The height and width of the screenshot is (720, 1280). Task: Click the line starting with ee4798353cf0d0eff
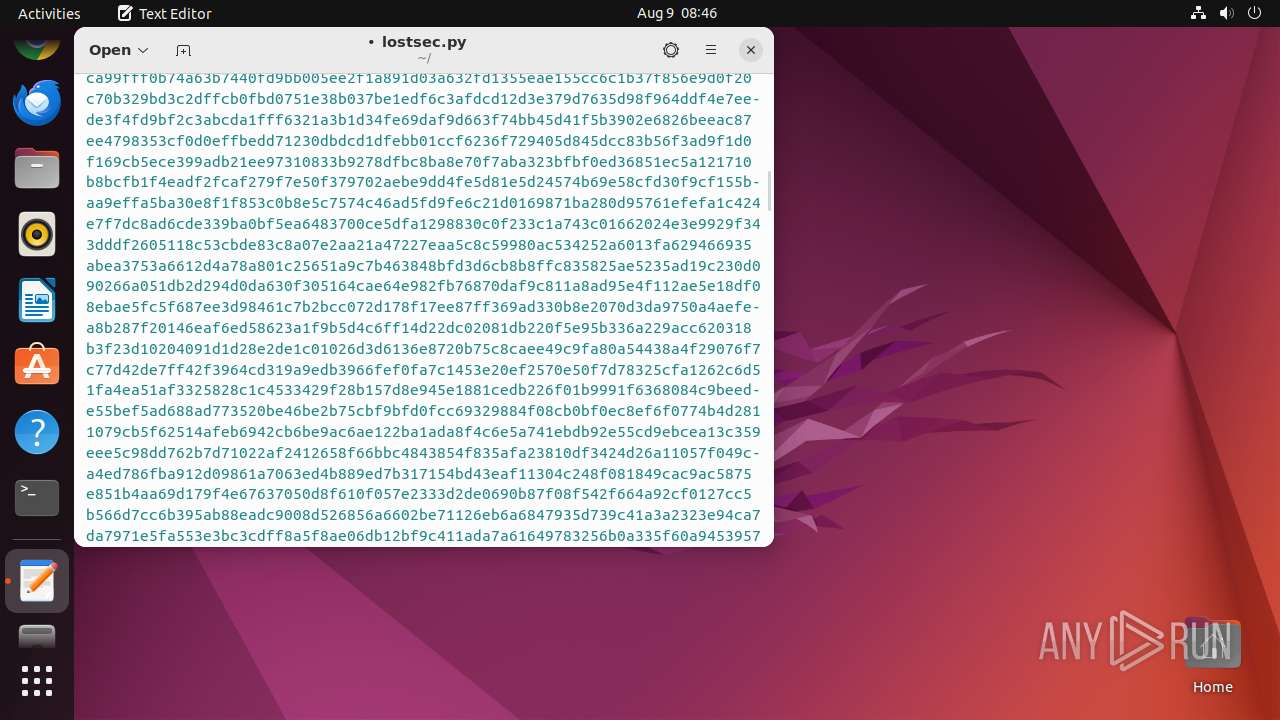[x=419, y=141]
